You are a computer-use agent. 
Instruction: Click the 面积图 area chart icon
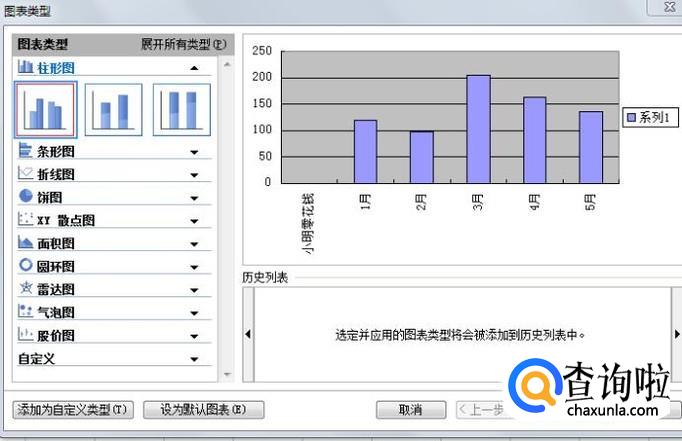click(x=25, y=242)
